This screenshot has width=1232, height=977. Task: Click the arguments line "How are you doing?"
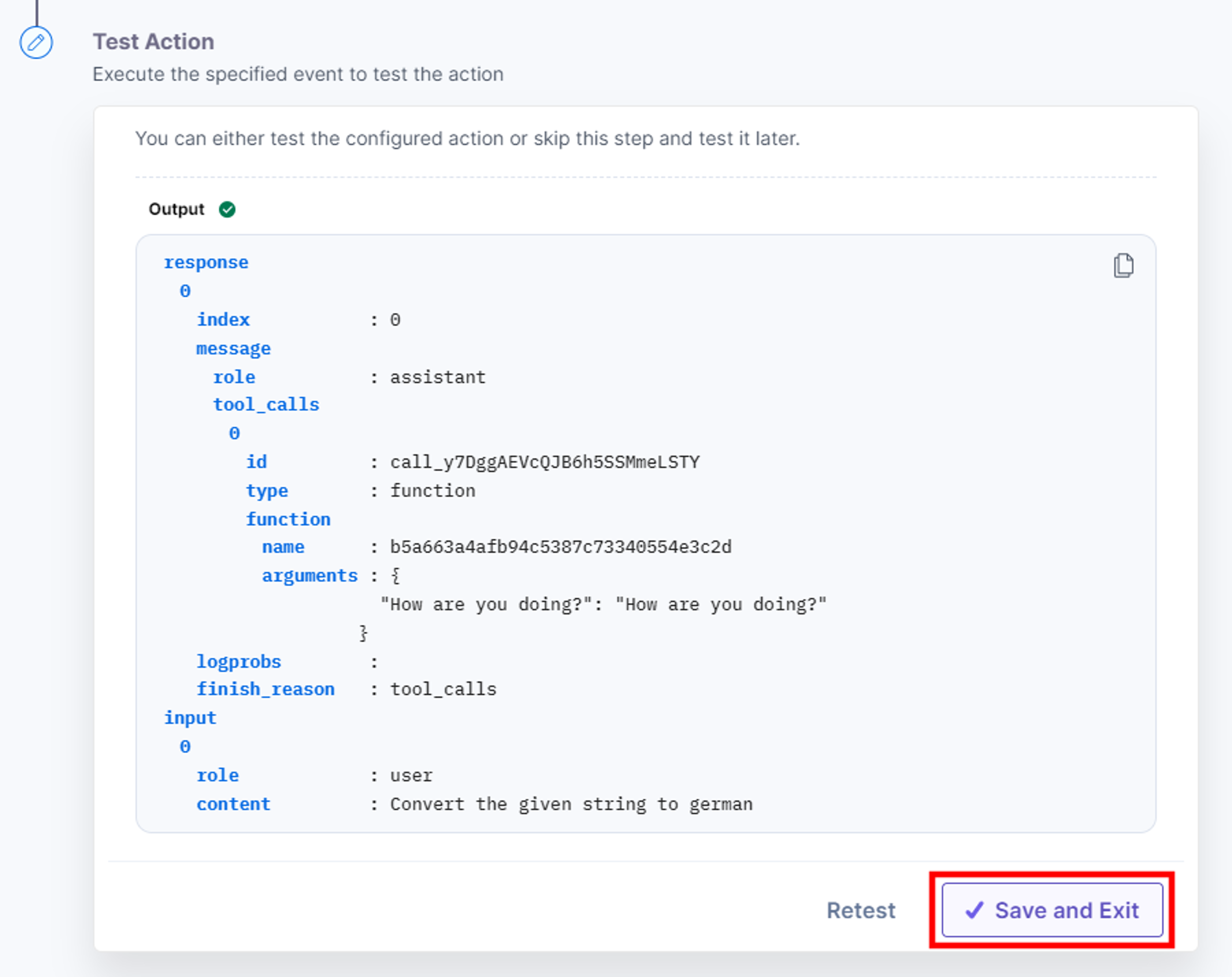(x=603, y=605)
